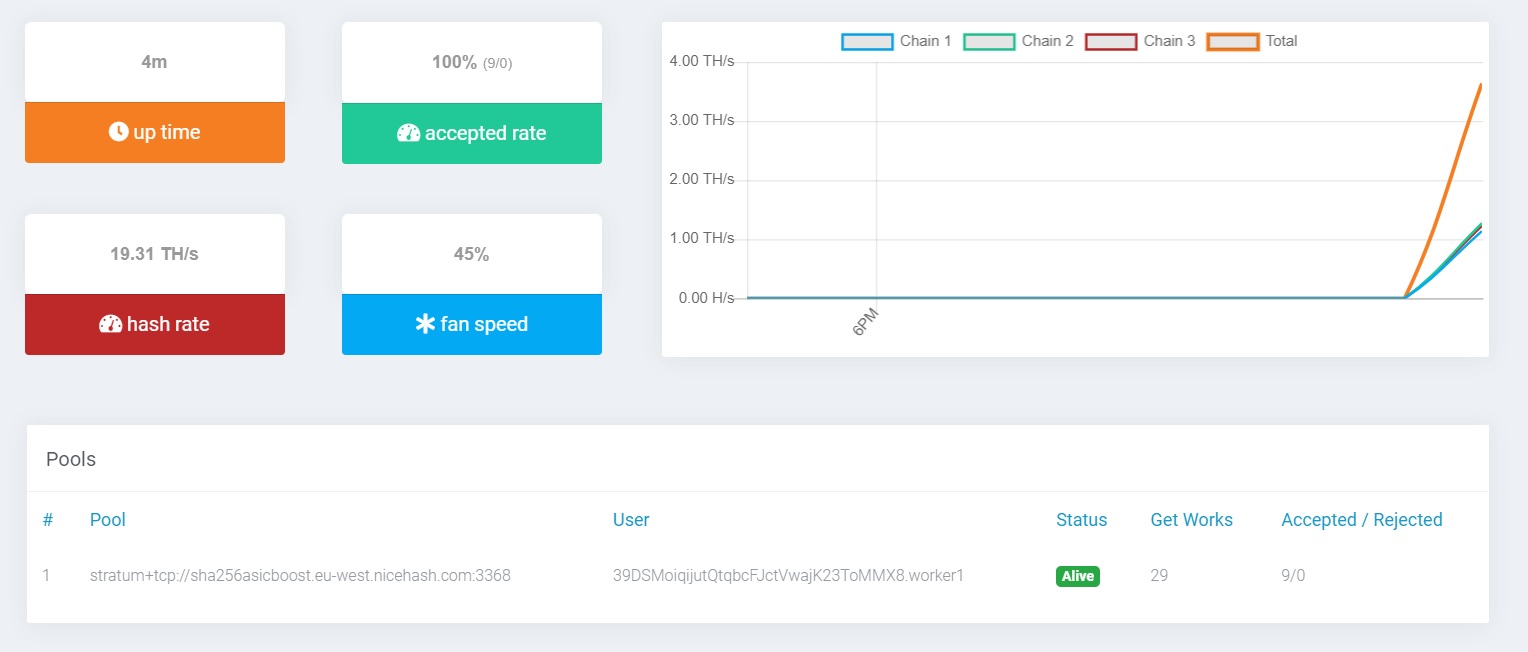This screenshot has height=652, width=1528.
Task: Click the gauge icon beside hash rate
Action: point(110,324)
